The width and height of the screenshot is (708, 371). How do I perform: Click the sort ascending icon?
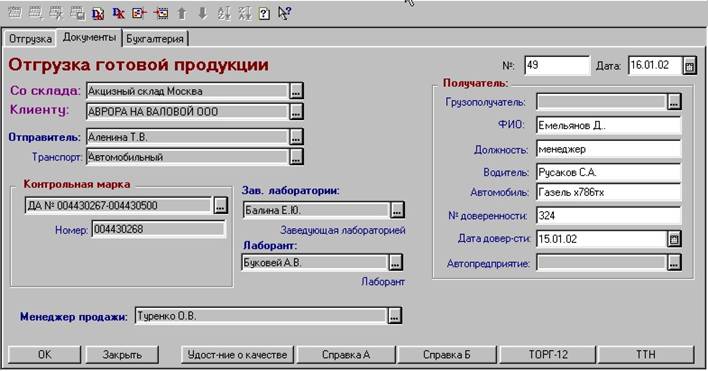pyautogui.click(x=224, y=14)
